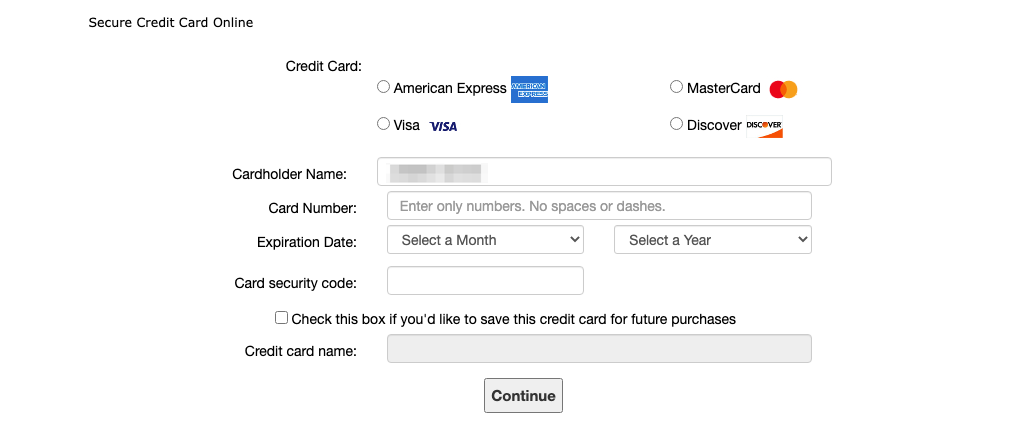Screen dimensions: 1025x429
Task: Click the Credit card name field
Action: (x=599, y=349)
